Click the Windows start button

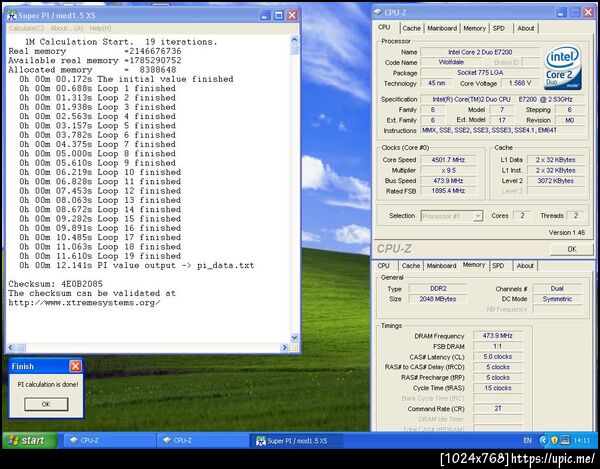coord(30,440)
